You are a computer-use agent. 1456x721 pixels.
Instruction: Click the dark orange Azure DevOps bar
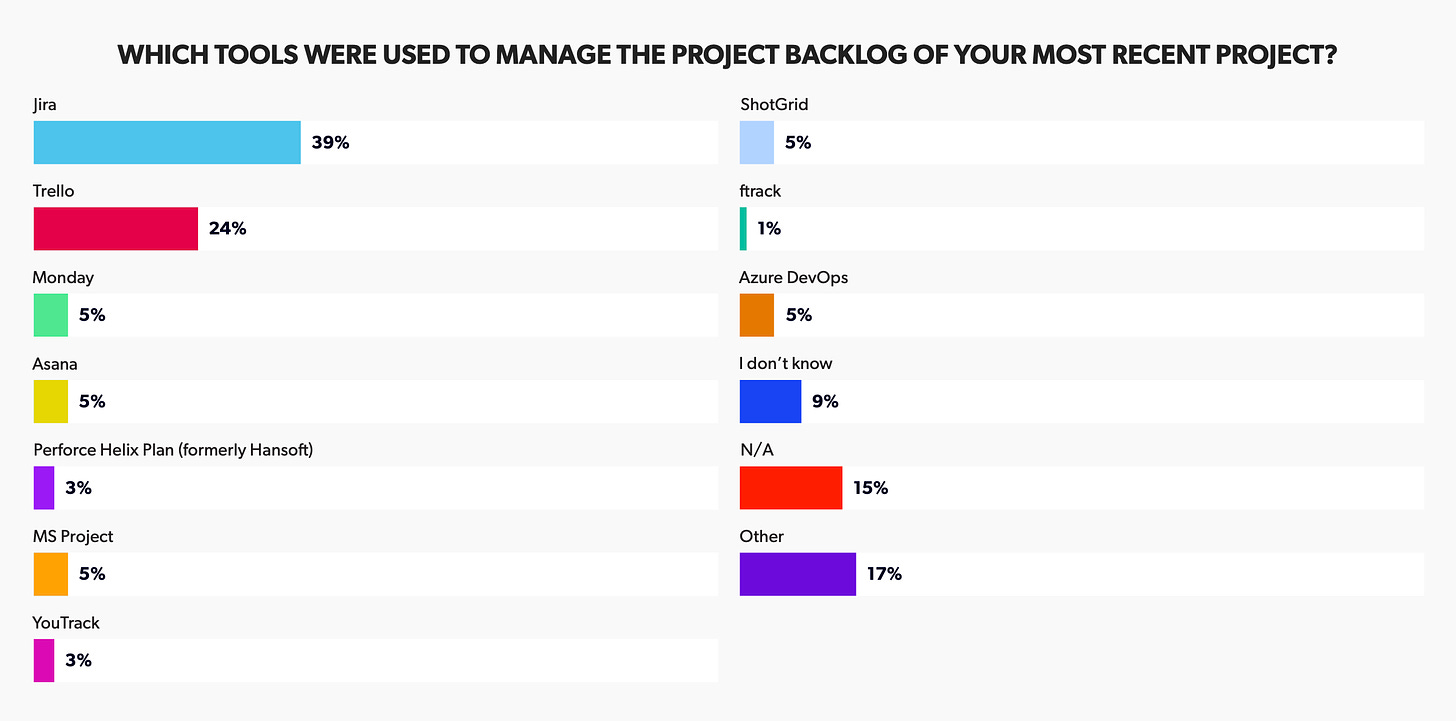[x=757, y=315]
